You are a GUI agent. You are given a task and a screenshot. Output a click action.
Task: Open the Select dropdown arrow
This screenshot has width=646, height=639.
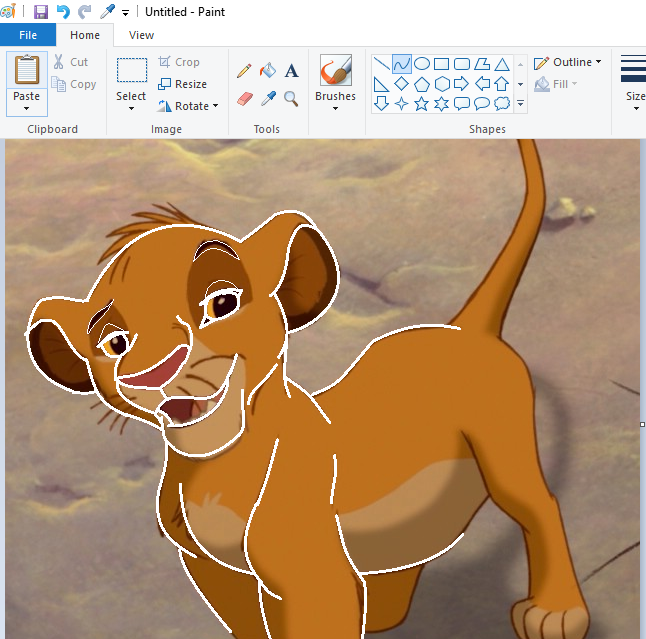pos(131,109)
